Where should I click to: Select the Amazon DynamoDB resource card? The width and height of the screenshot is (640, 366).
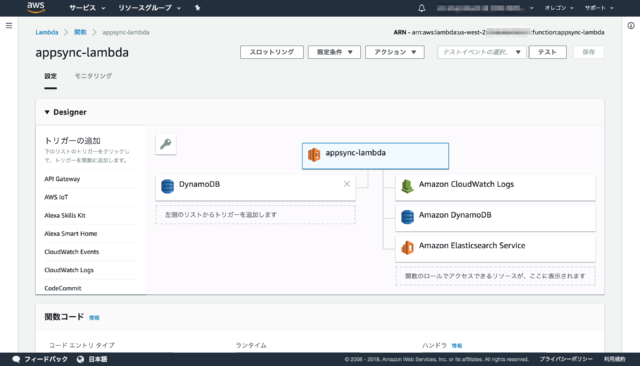pyautogui.click(x=495, y=218)
